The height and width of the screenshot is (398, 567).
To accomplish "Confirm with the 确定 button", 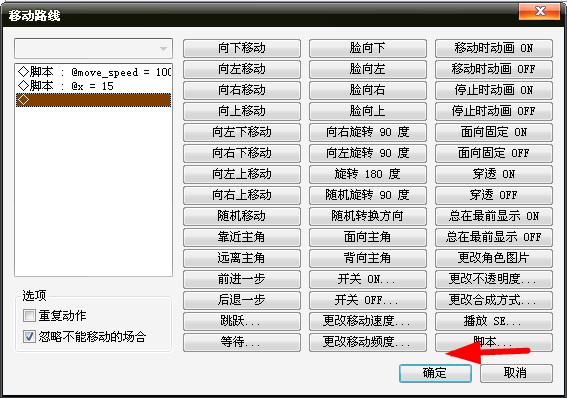I will point(435,373).
